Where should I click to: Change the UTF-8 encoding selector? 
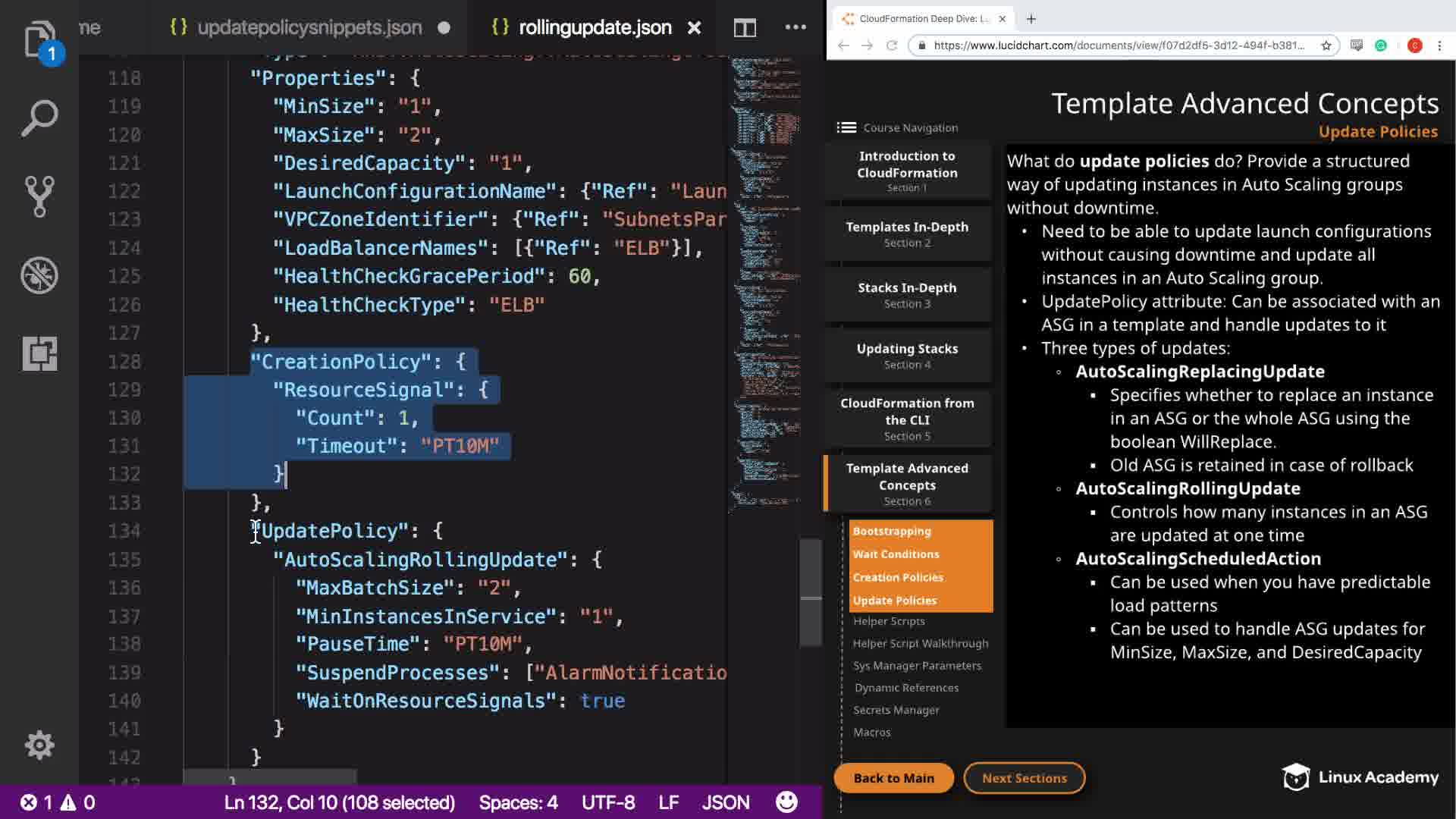607,802
